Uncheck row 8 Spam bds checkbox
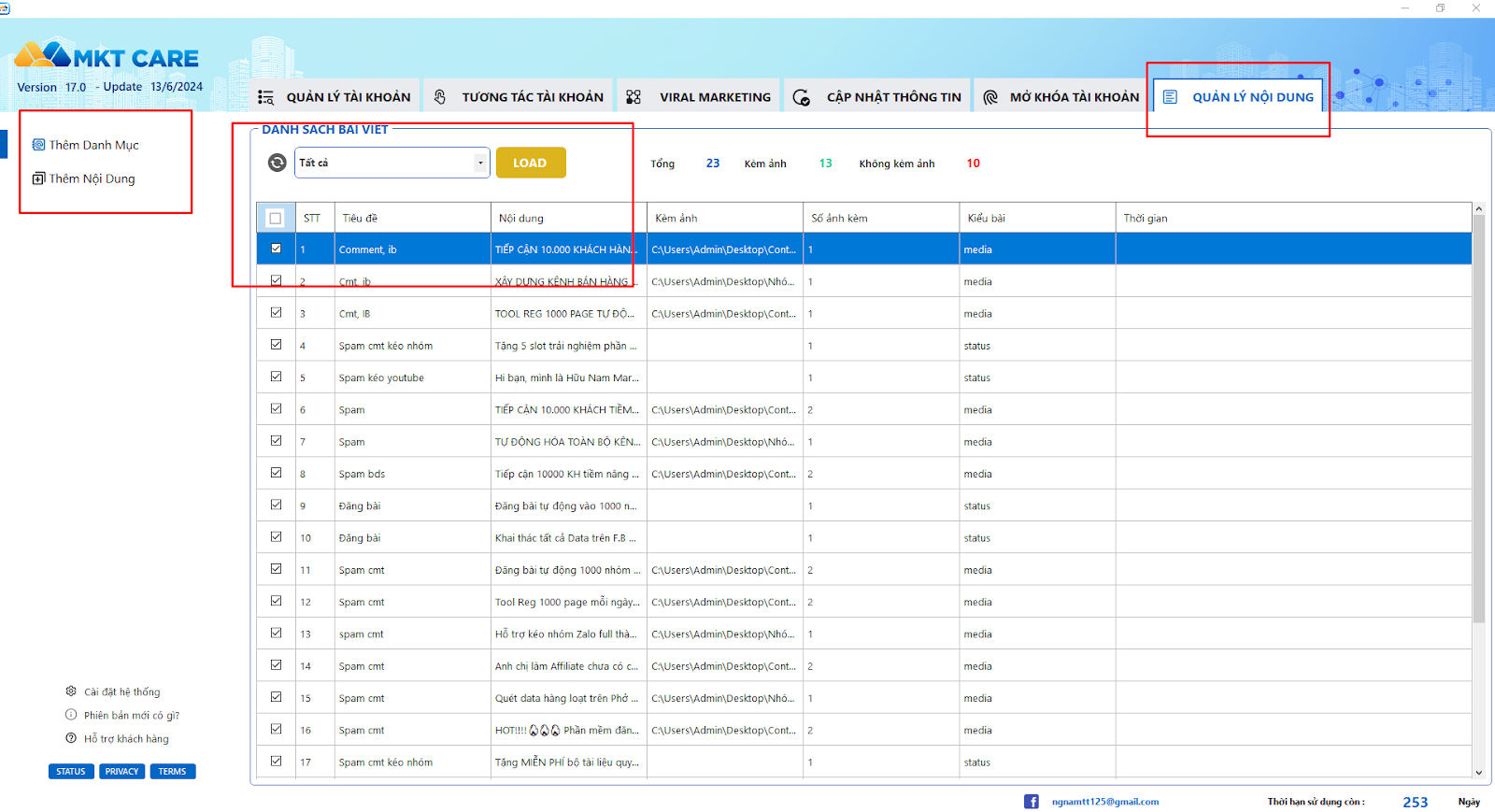The height and width of the screenshot is (812, 1495). pos(276,473)
